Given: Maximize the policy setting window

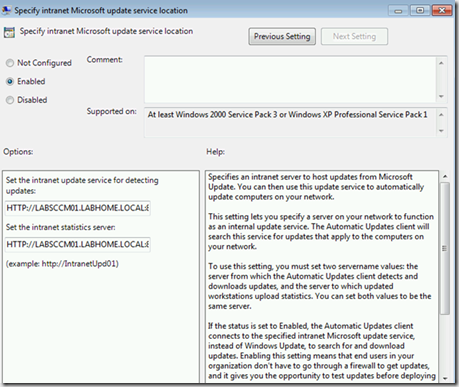Looking at the screenshot, I should pyautogui.click(x=420, y=11).
